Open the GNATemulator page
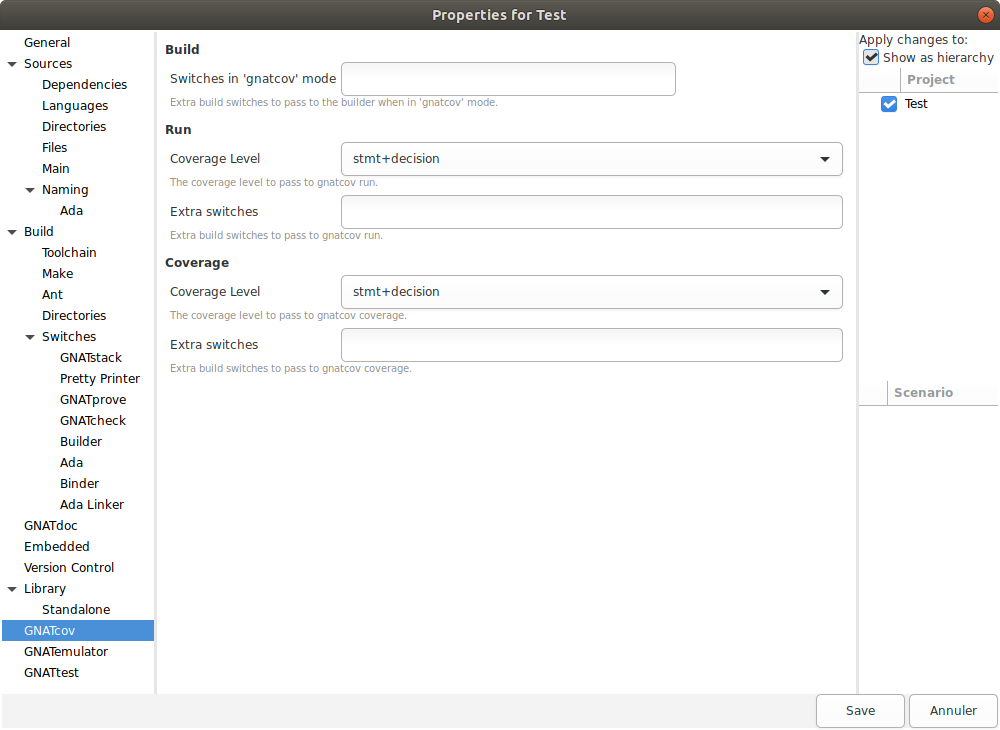Screen dimensions: 1000x730 click(x=66, y=652)
